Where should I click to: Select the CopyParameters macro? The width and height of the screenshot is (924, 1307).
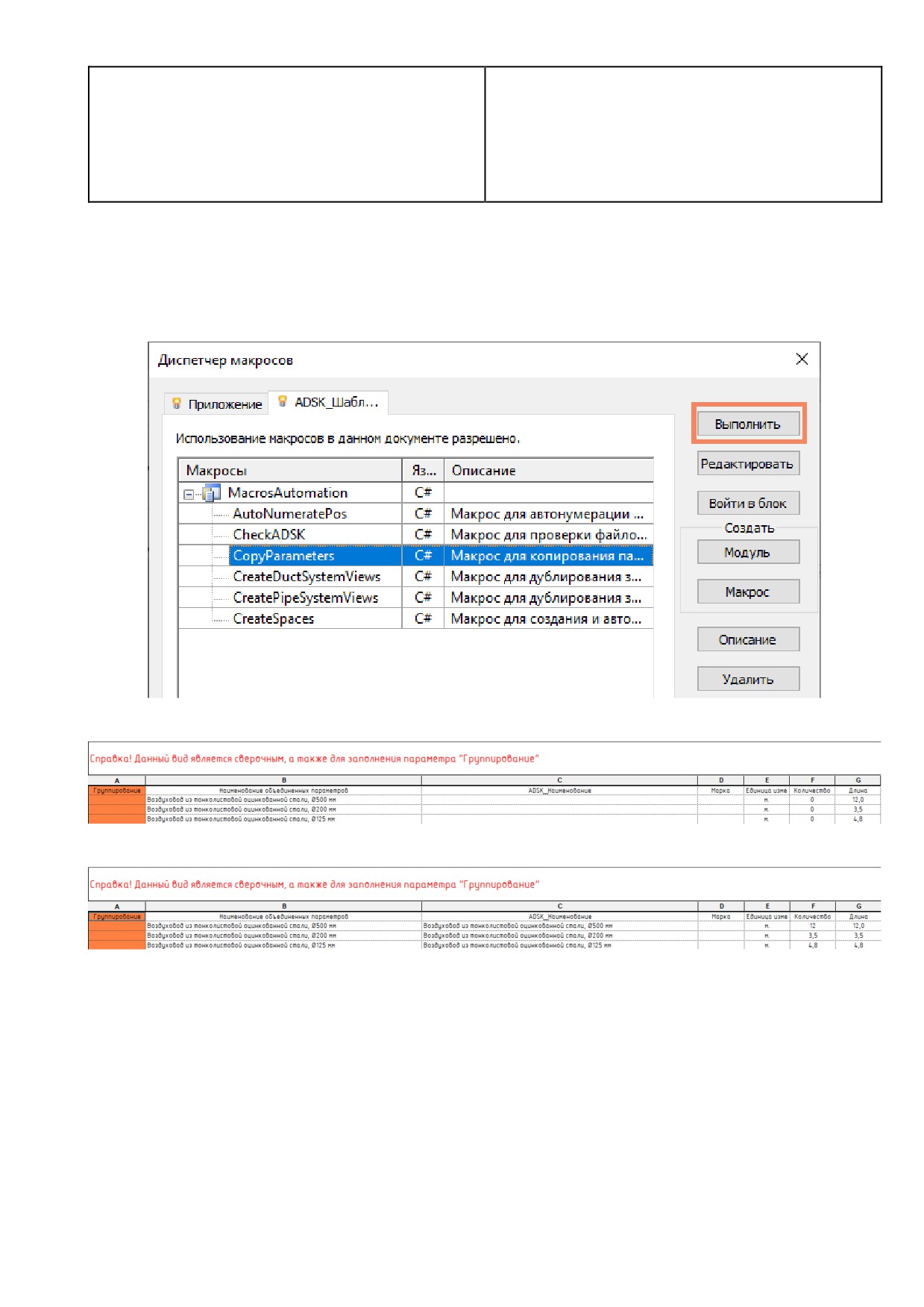(x=283, y=555)
